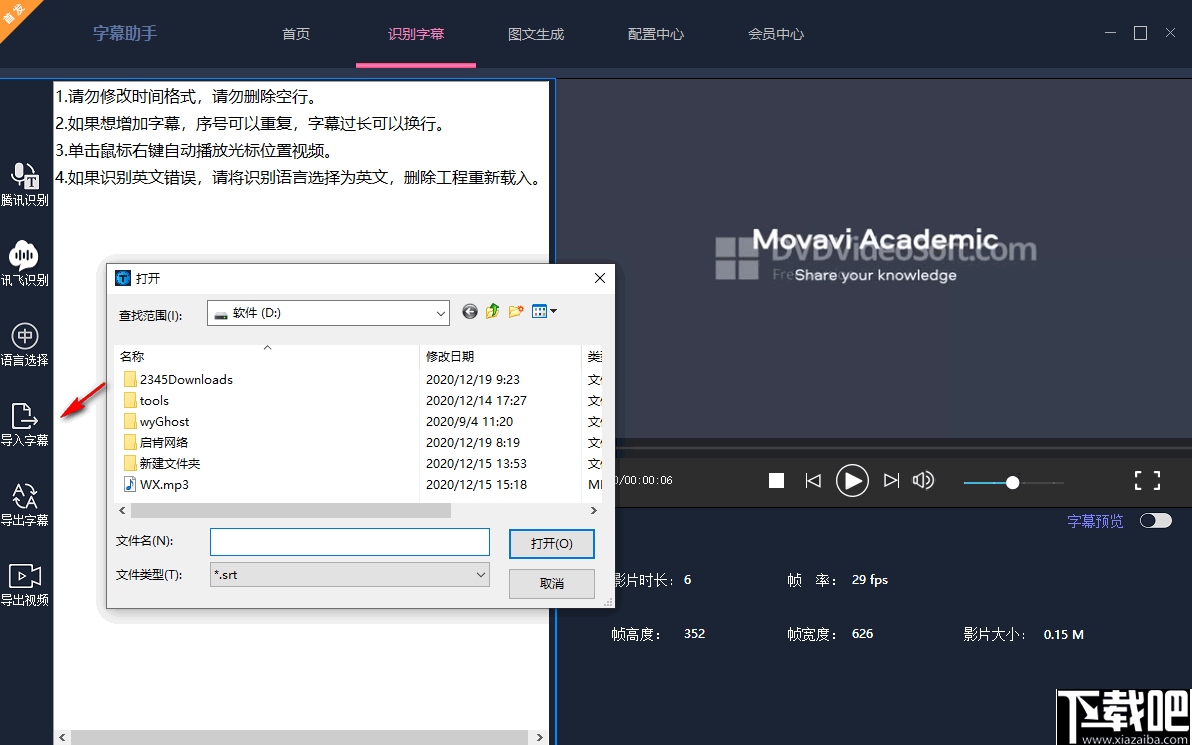Screen dimensions: 1192x745
Task: Select the 2345Downloads folder
Action: 178,379
